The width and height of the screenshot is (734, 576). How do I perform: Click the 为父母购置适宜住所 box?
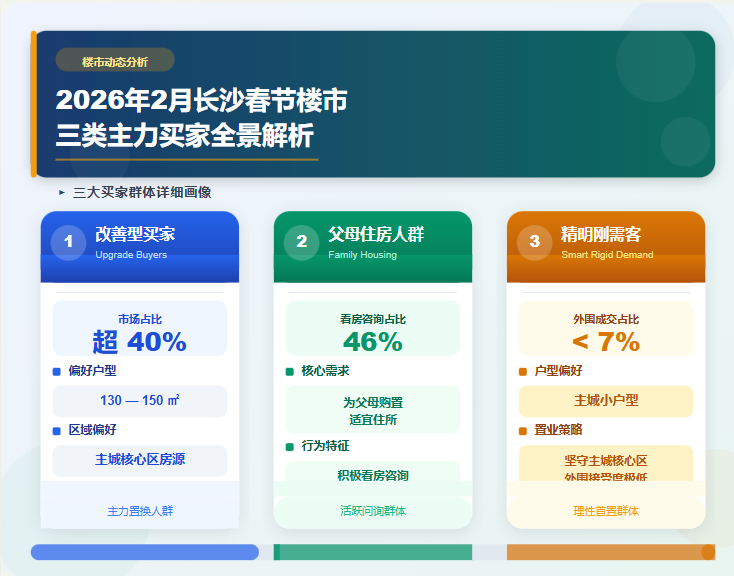373,410
